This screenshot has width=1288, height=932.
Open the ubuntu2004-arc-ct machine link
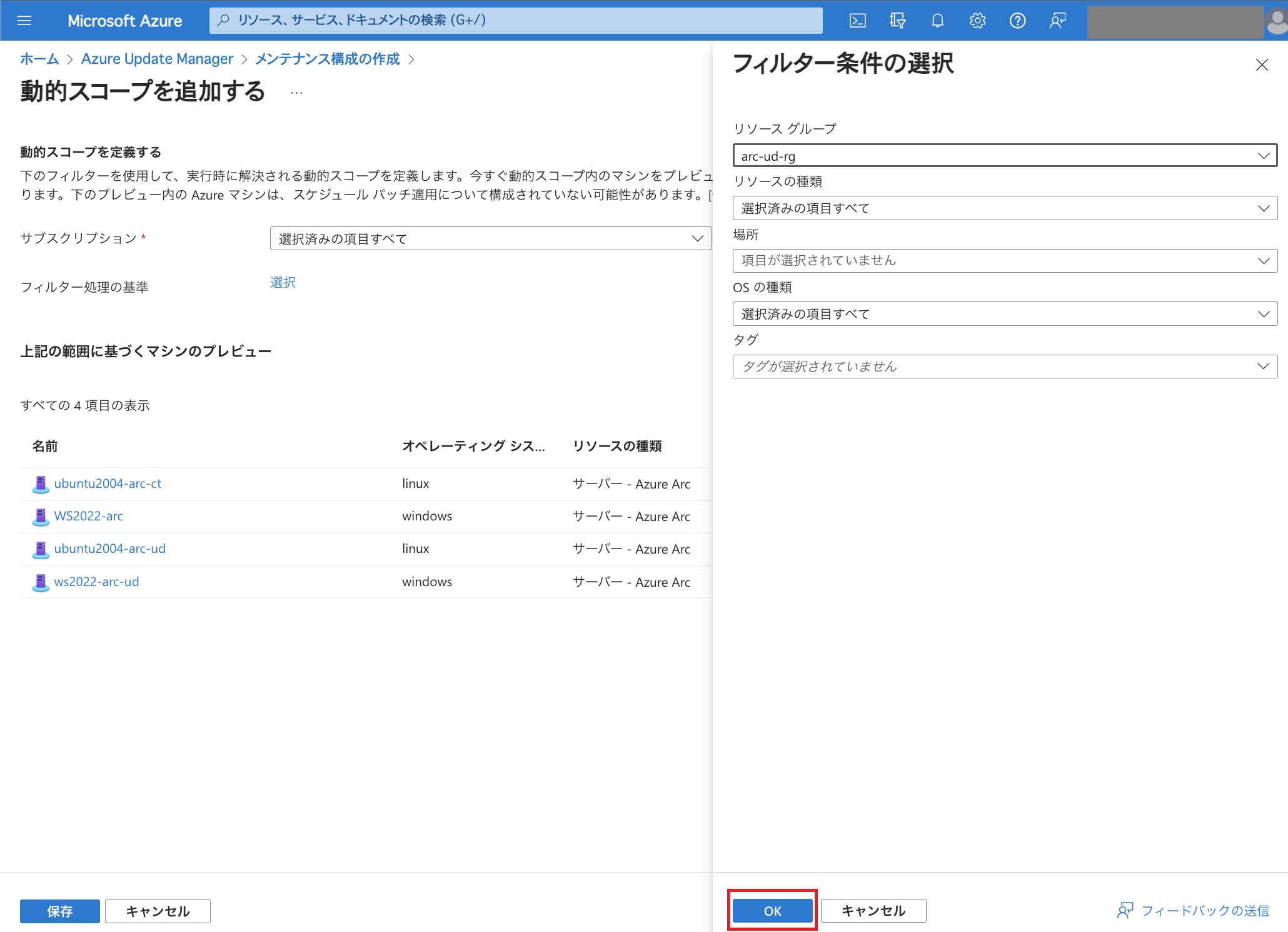point(108,484)
